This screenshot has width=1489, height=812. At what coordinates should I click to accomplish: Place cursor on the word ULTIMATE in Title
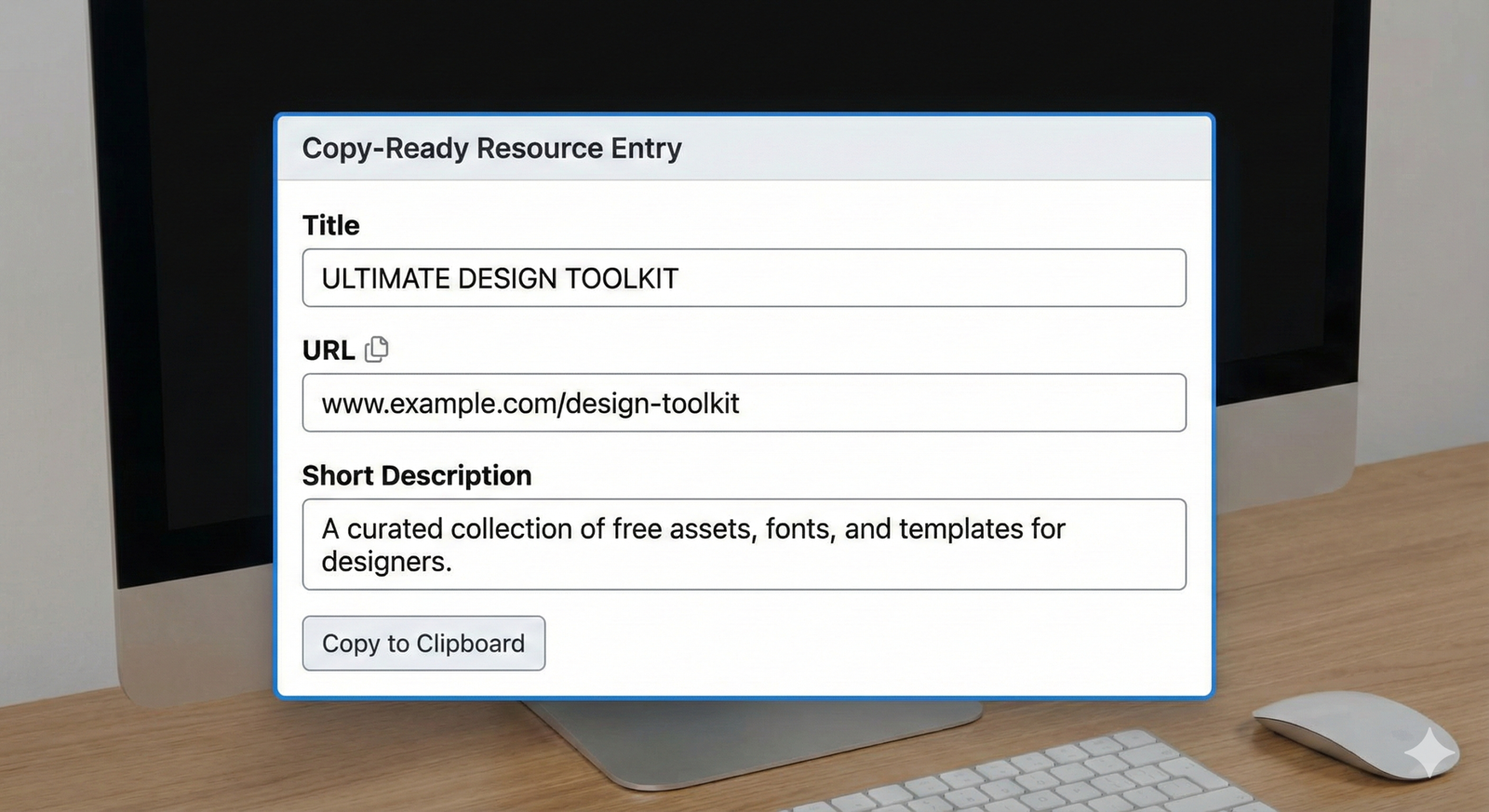pos(385,278)
